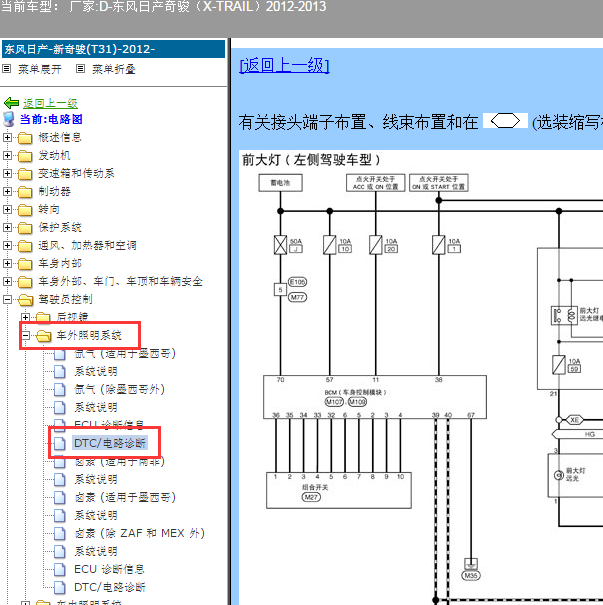Viewport: 603px width, 605px height.
Task: Click the green back arrow icon
Action: [x=11, y=103]
